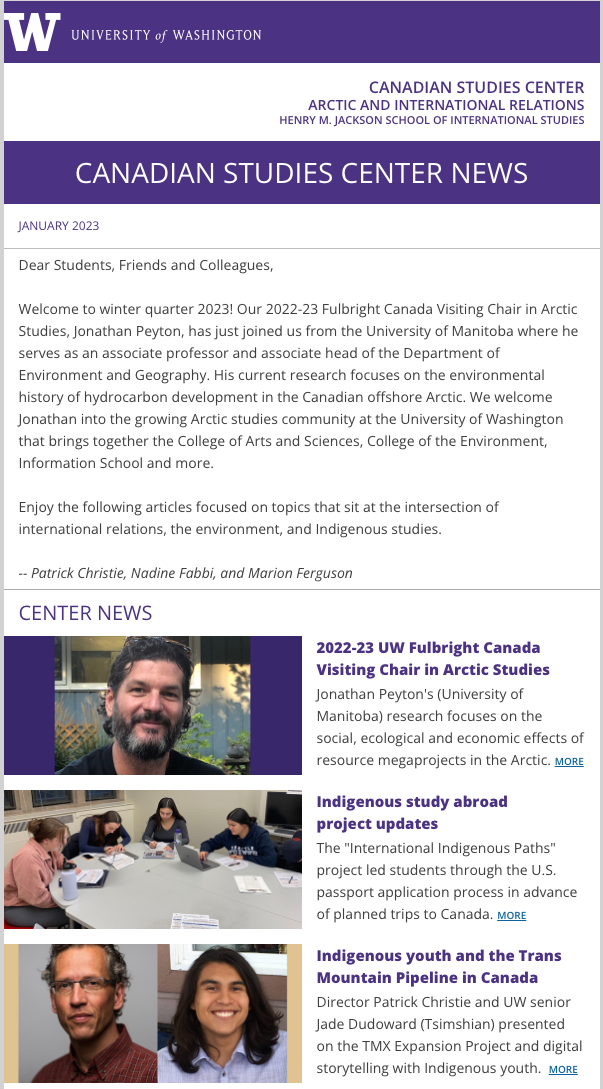Click Arctic and International Relations heading

[x=446, y=105]
